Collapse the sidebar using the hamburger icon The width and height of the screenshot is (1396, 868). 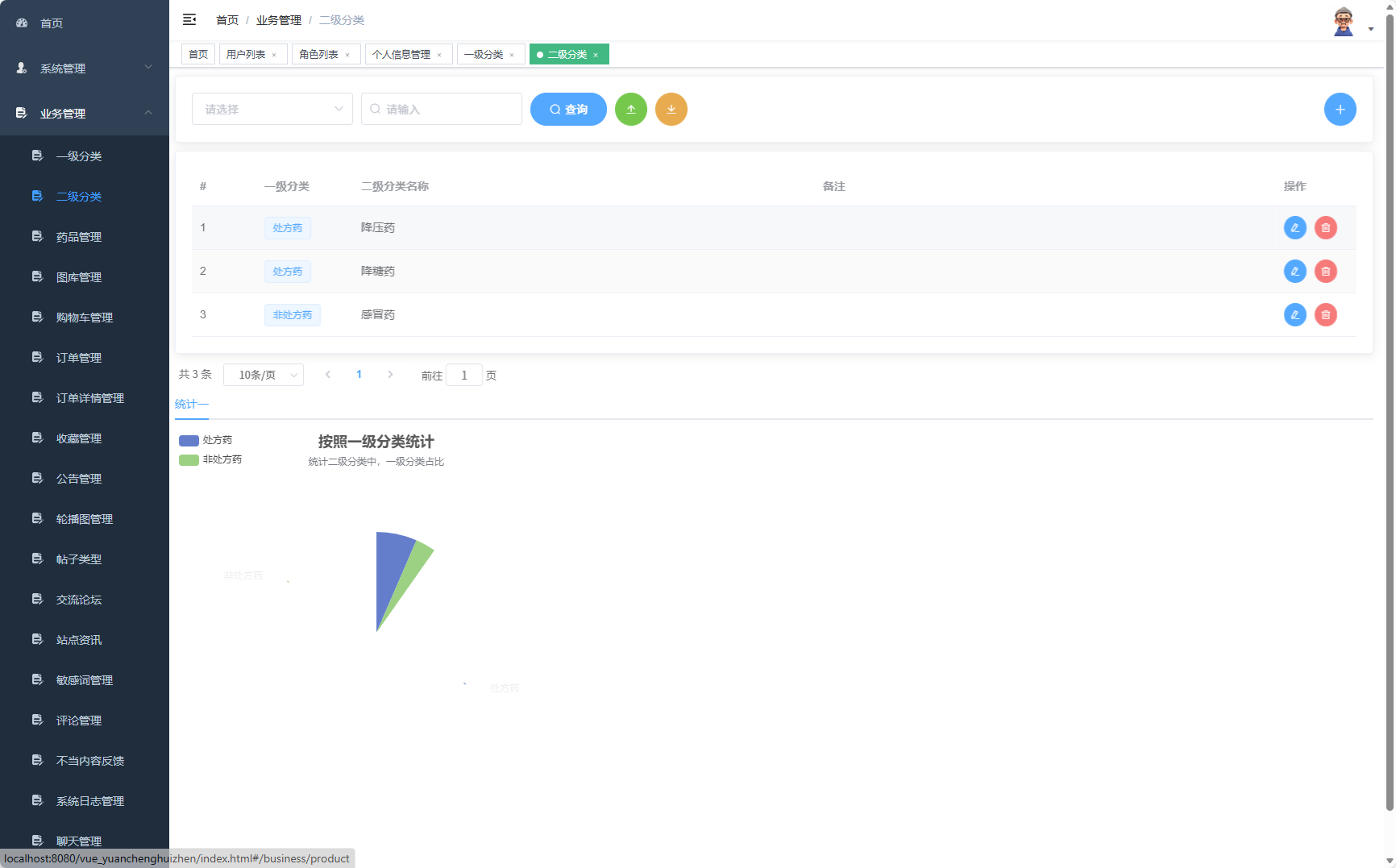[x=189, y=19]
